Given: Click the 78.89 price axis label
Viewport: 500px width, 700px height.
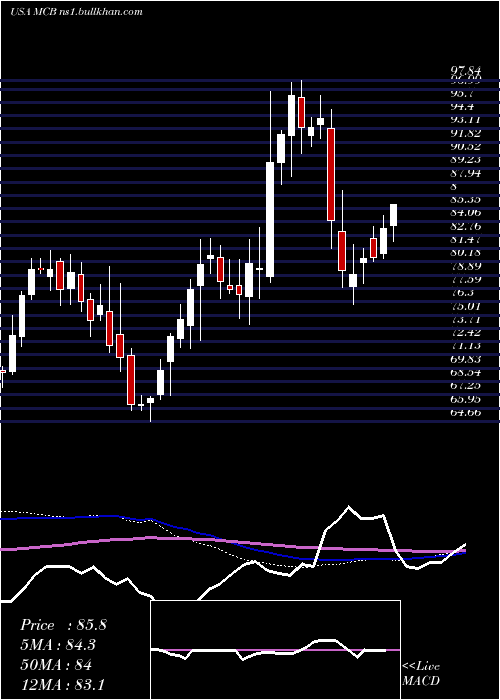Looking at the screenshot, I should 467,266.
